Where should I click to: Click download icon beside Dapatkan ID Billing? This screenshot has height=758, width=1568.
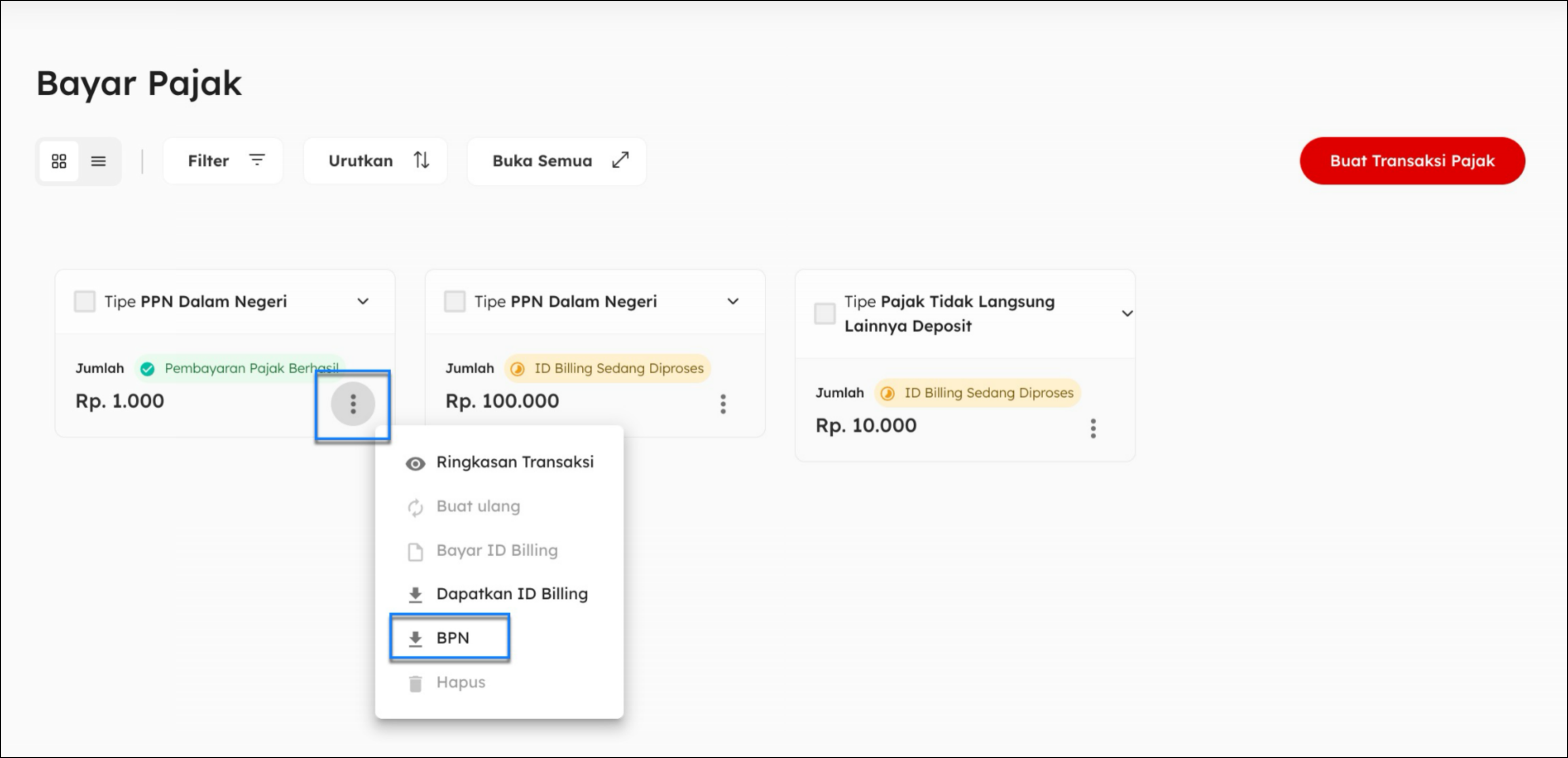(415, 595)
